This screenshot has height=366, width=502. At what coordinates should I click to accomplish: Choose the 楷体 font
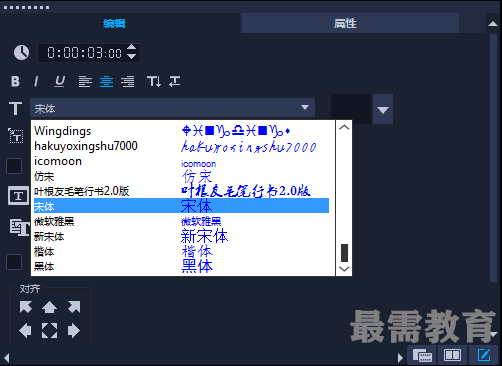181,251
